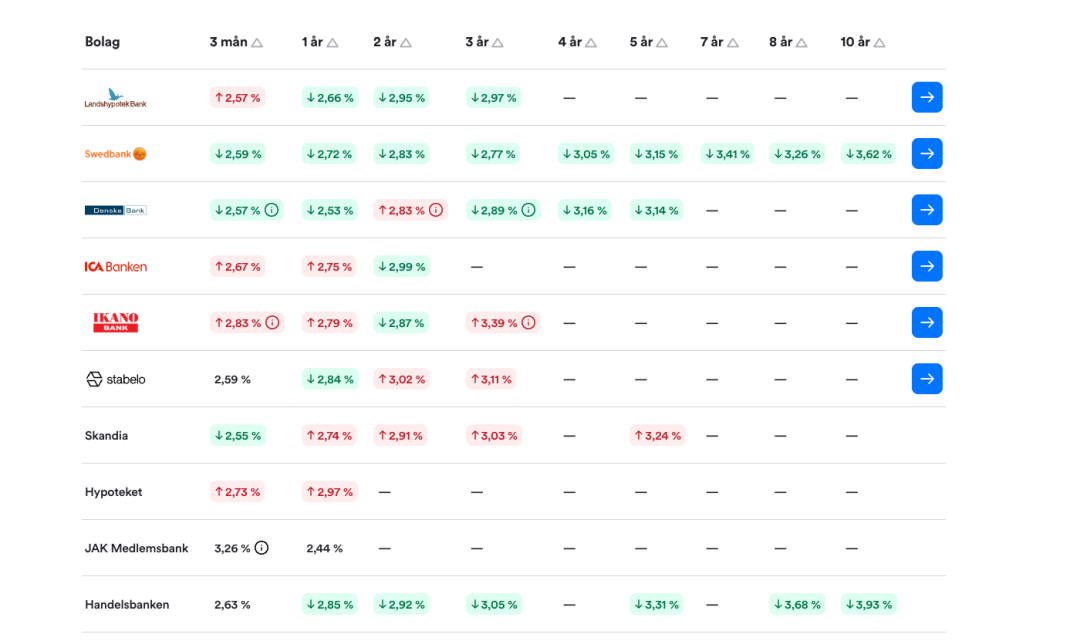
Task: Go to Landshypotek Bank via arrow button
Action: [927, 98]
